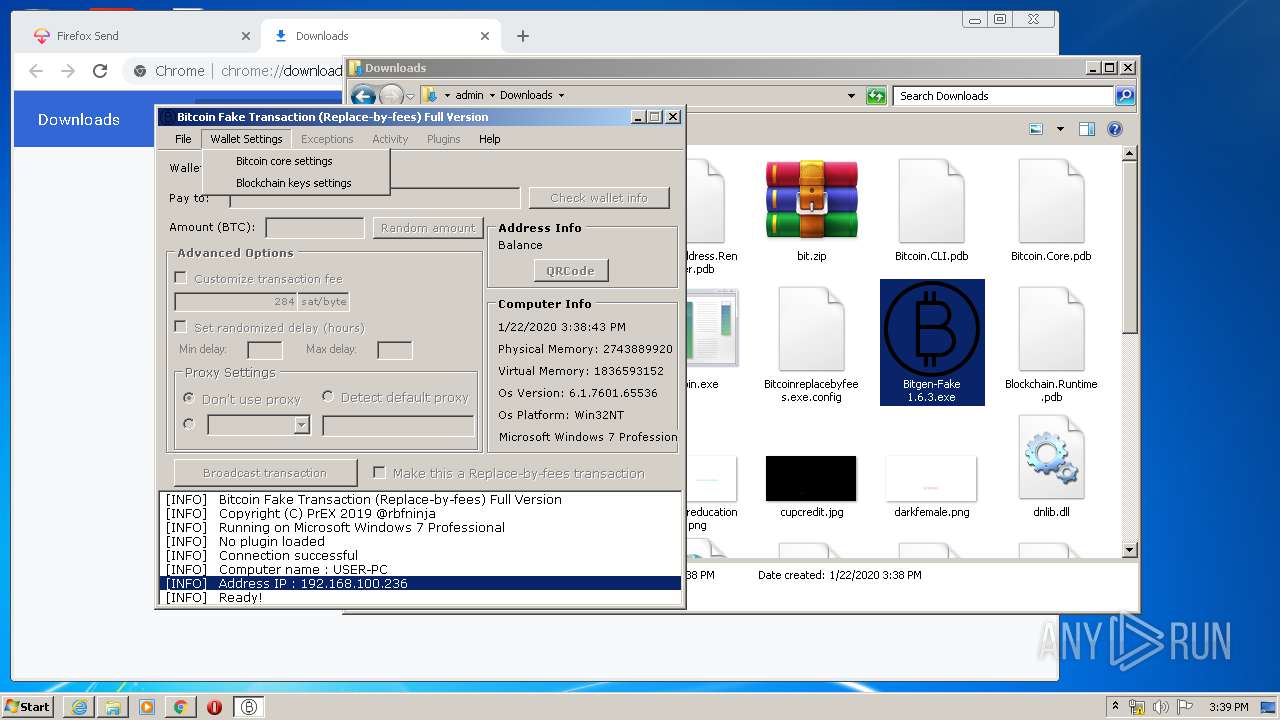Select the cupcredit.jpg thumbnail
The image size is (1280, 720).
[x=811, y=478]
